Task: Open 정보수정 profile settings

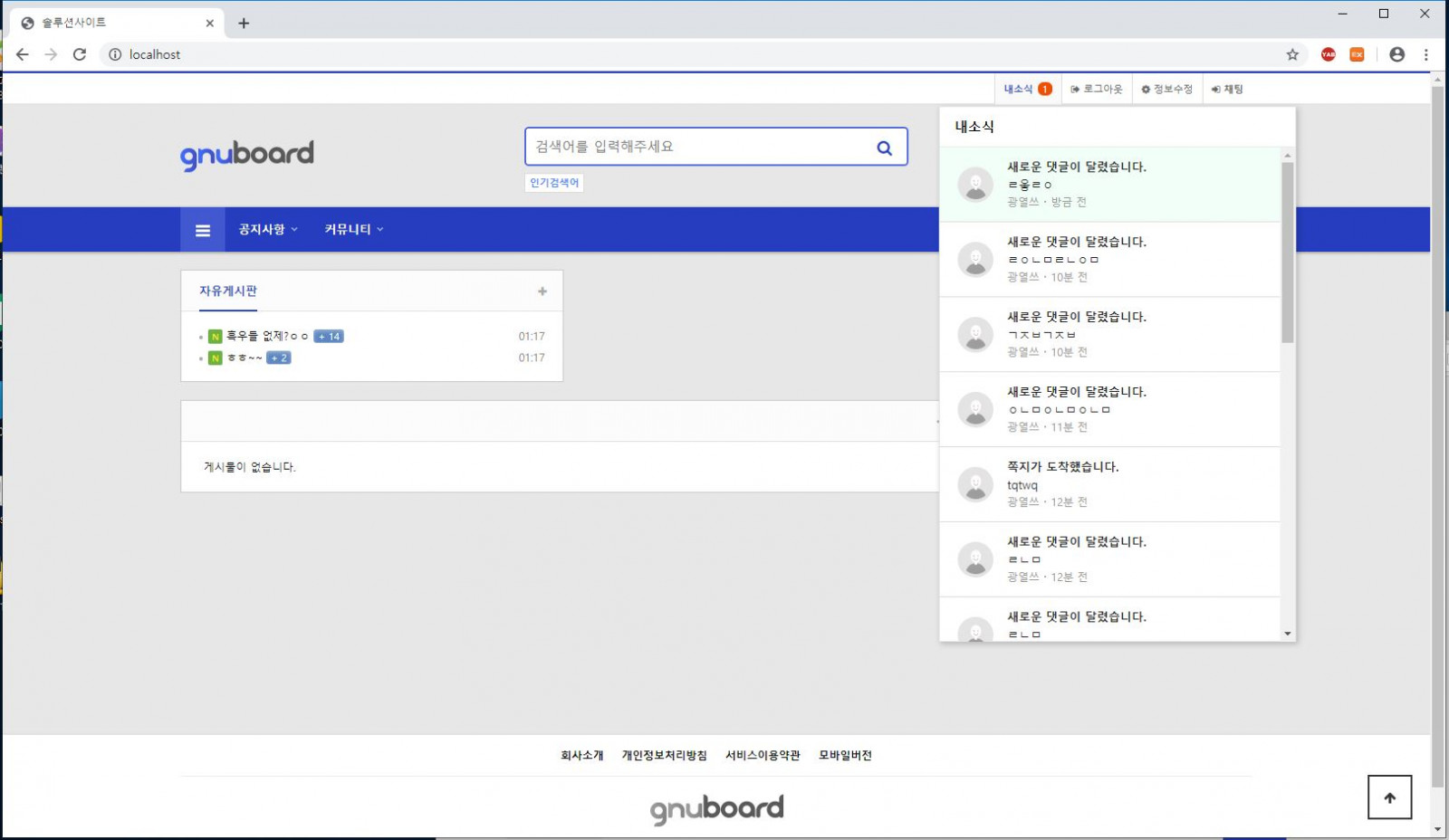Action: click(1166, 89)
